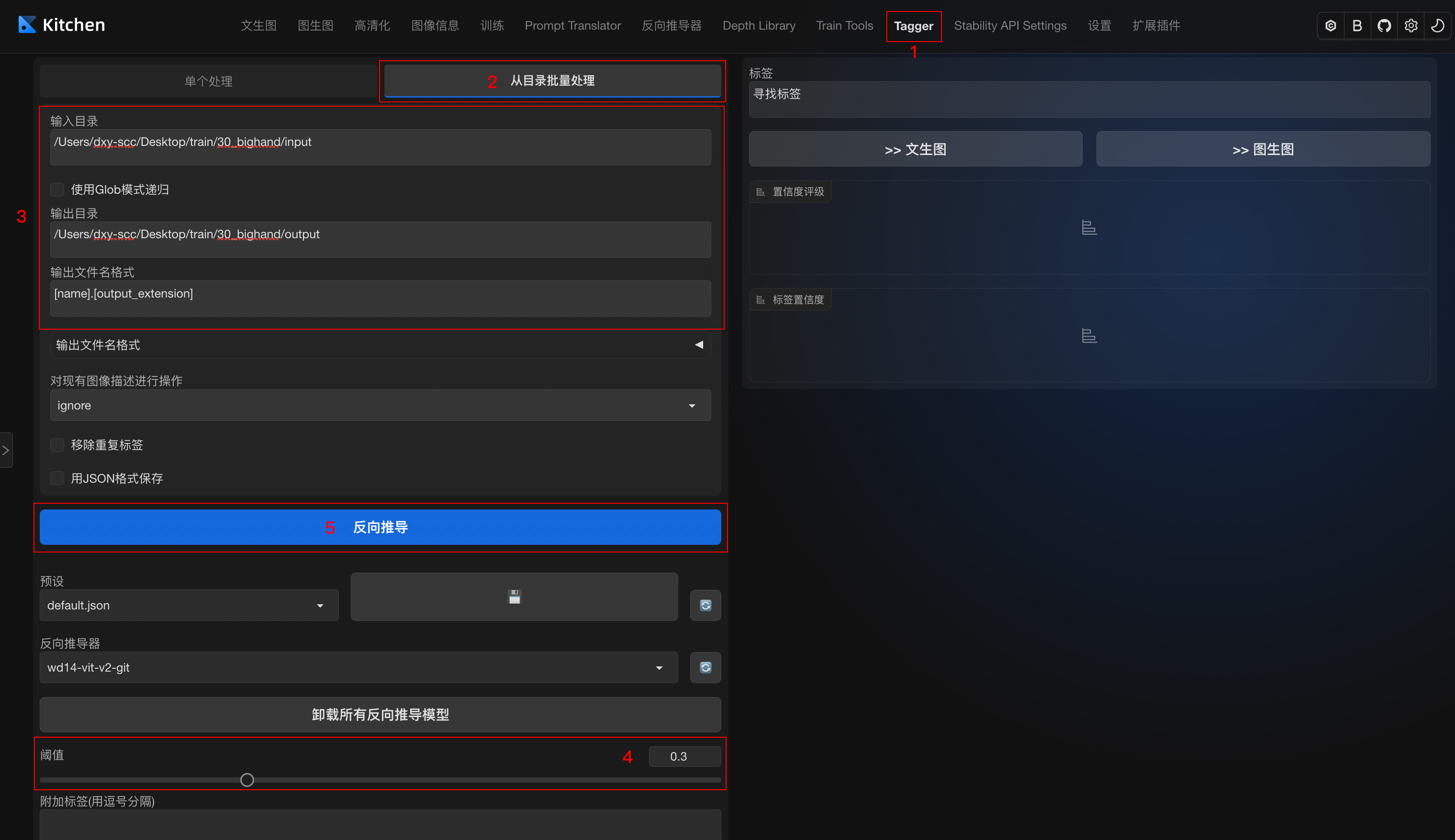The height and width of the screenshot is (840, 1455).
Task: Open the wd14-vit-v2-git model dropdown
Action: point(358,667)
